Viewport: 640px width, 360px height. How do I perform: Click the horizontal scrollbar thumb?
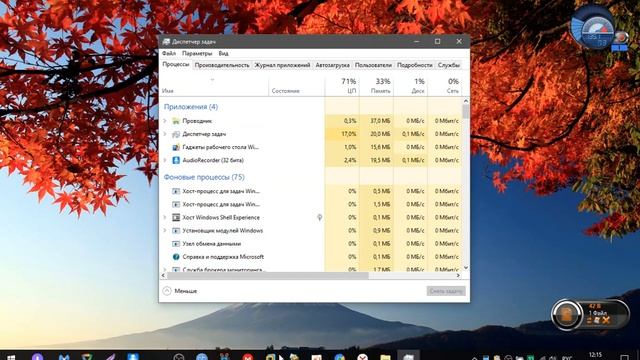coord(268,276)
